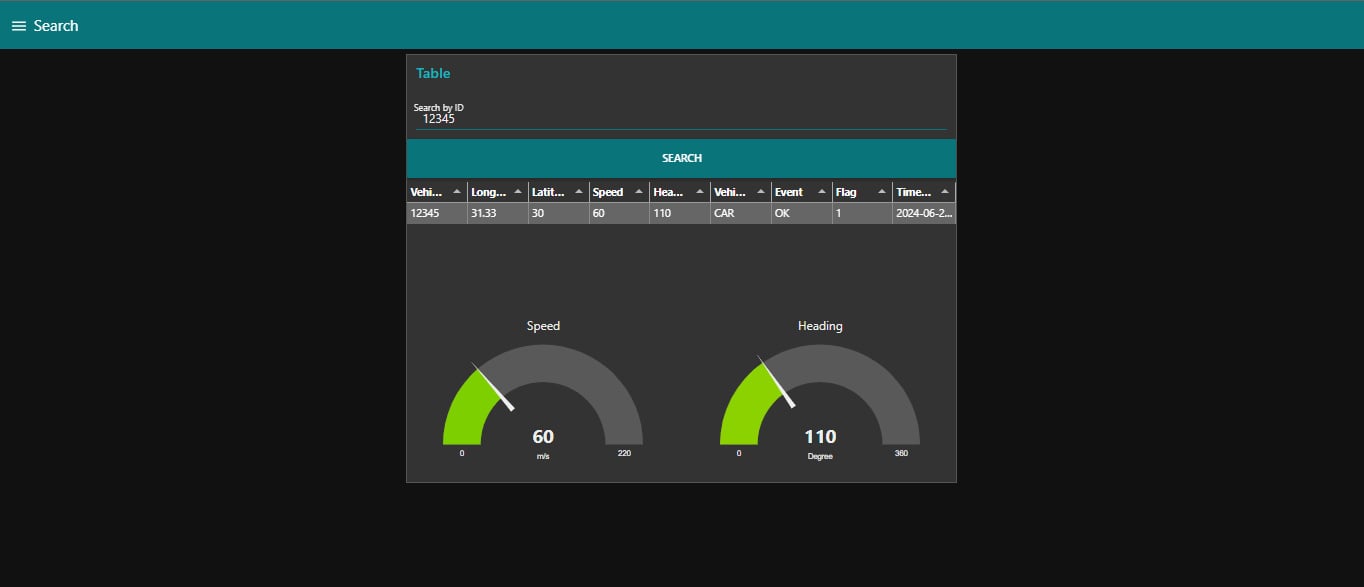Select the OK event cell

tap(802, 213)
